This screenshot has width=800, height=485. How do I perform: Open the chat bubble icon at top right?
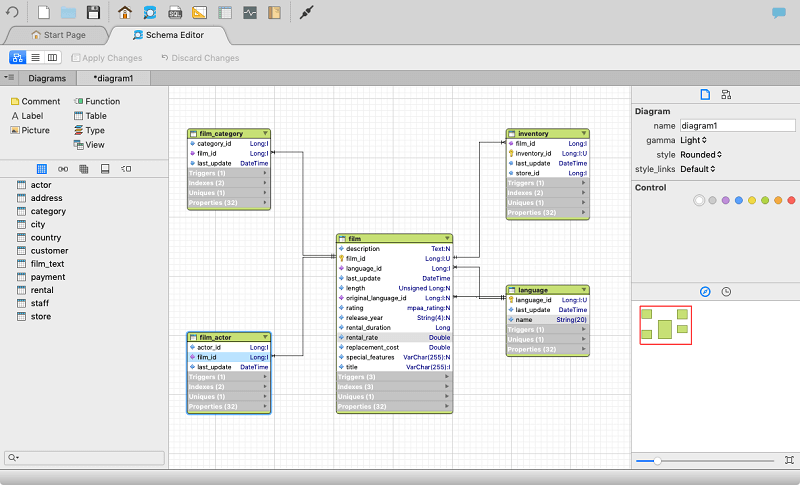[x=779, y=13]
